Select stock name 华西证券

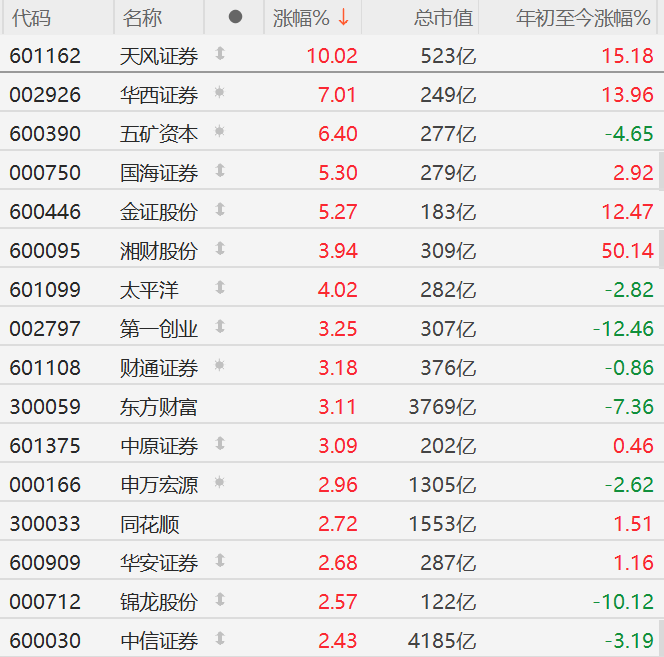click(x=159, y=95)
